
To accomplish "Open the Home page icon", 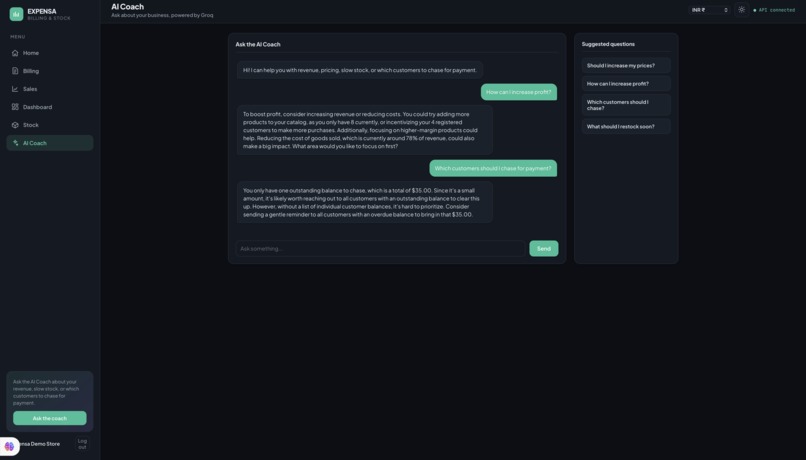I will click(15, 53).
